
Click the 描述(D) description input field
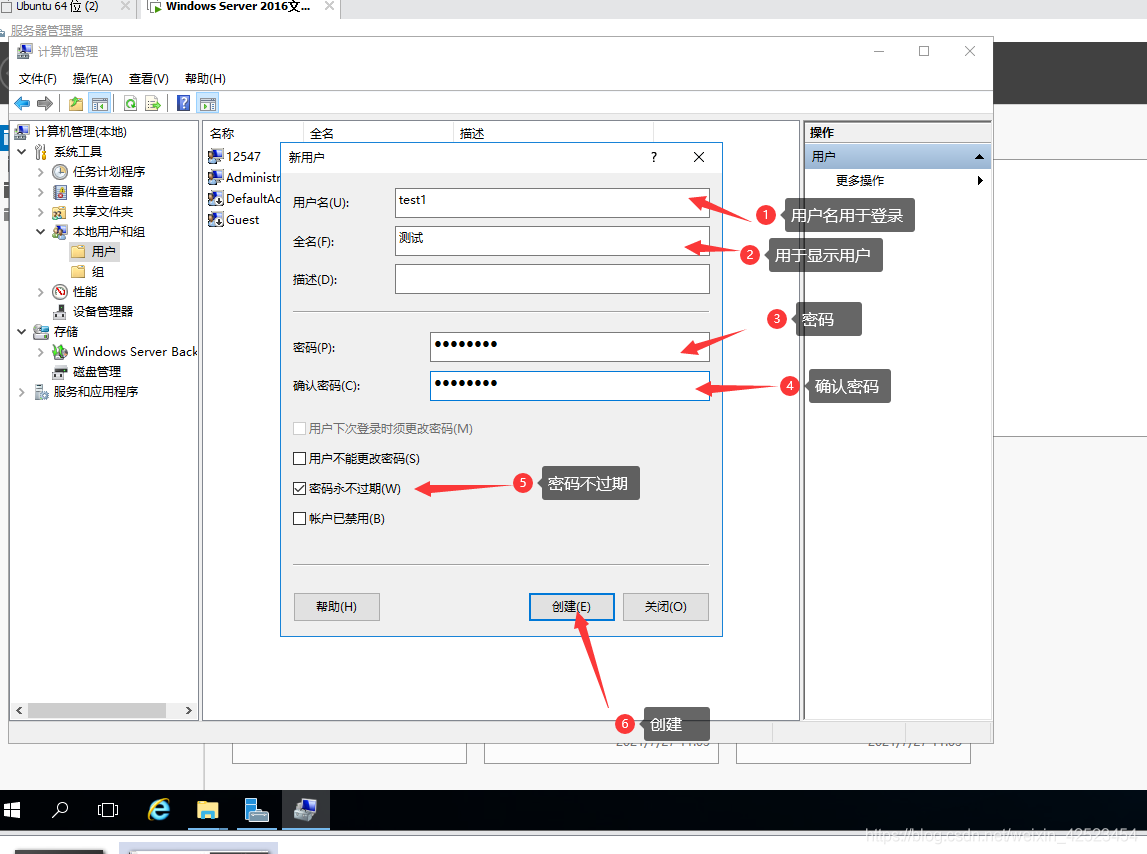(552, 279)
